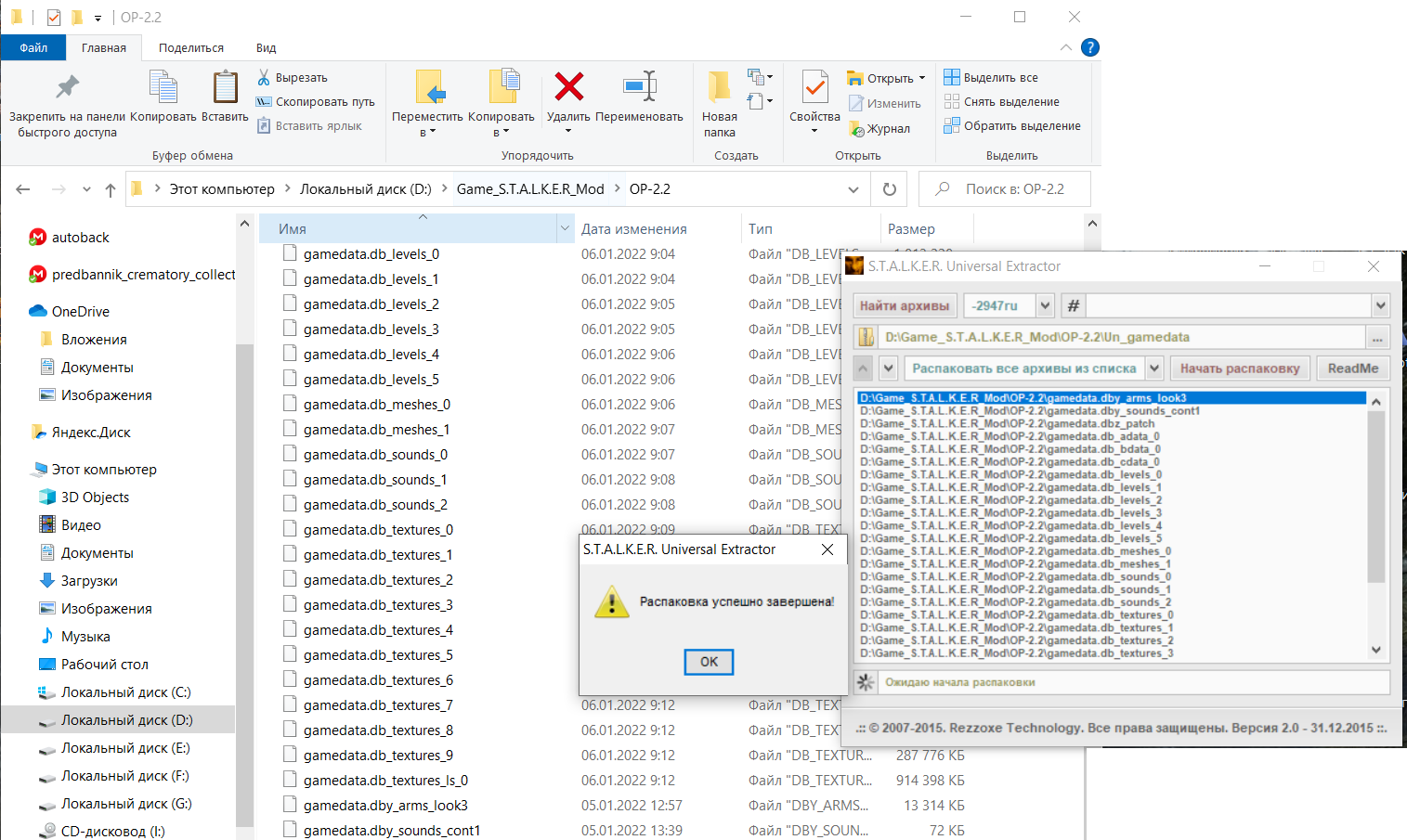Click Invert selection (Обратить выделение)

1012,125
